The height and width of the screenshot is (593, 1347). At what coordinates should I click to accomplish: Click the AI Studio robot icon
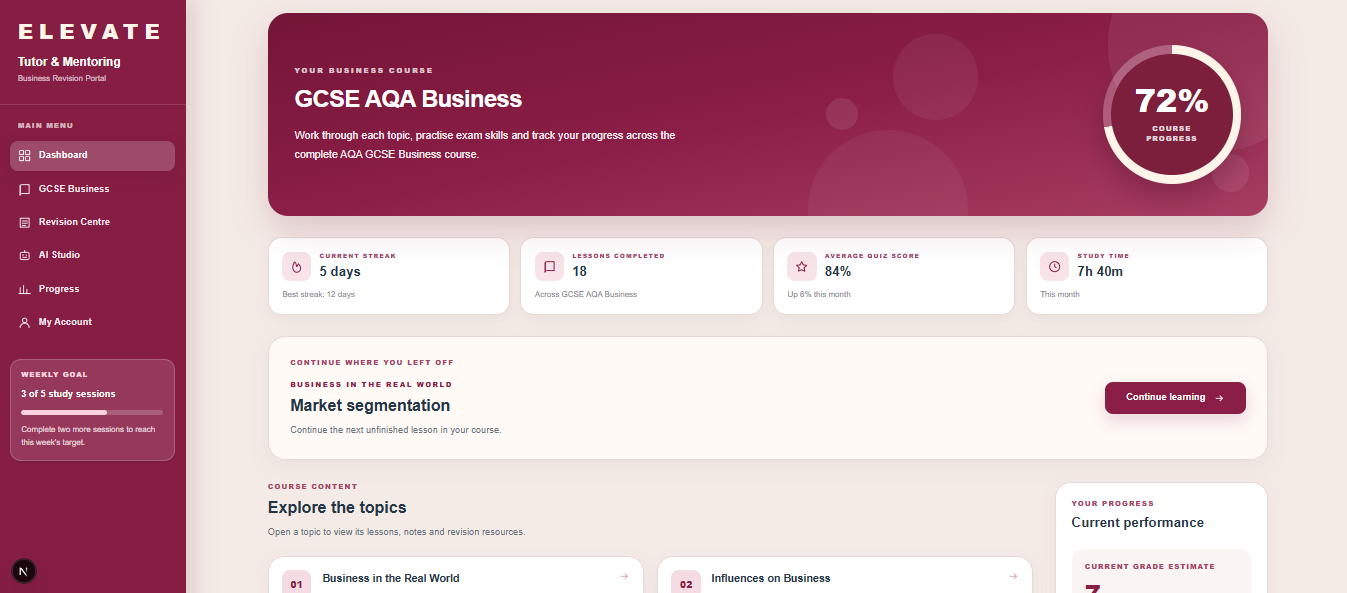[x=25, y=255]
